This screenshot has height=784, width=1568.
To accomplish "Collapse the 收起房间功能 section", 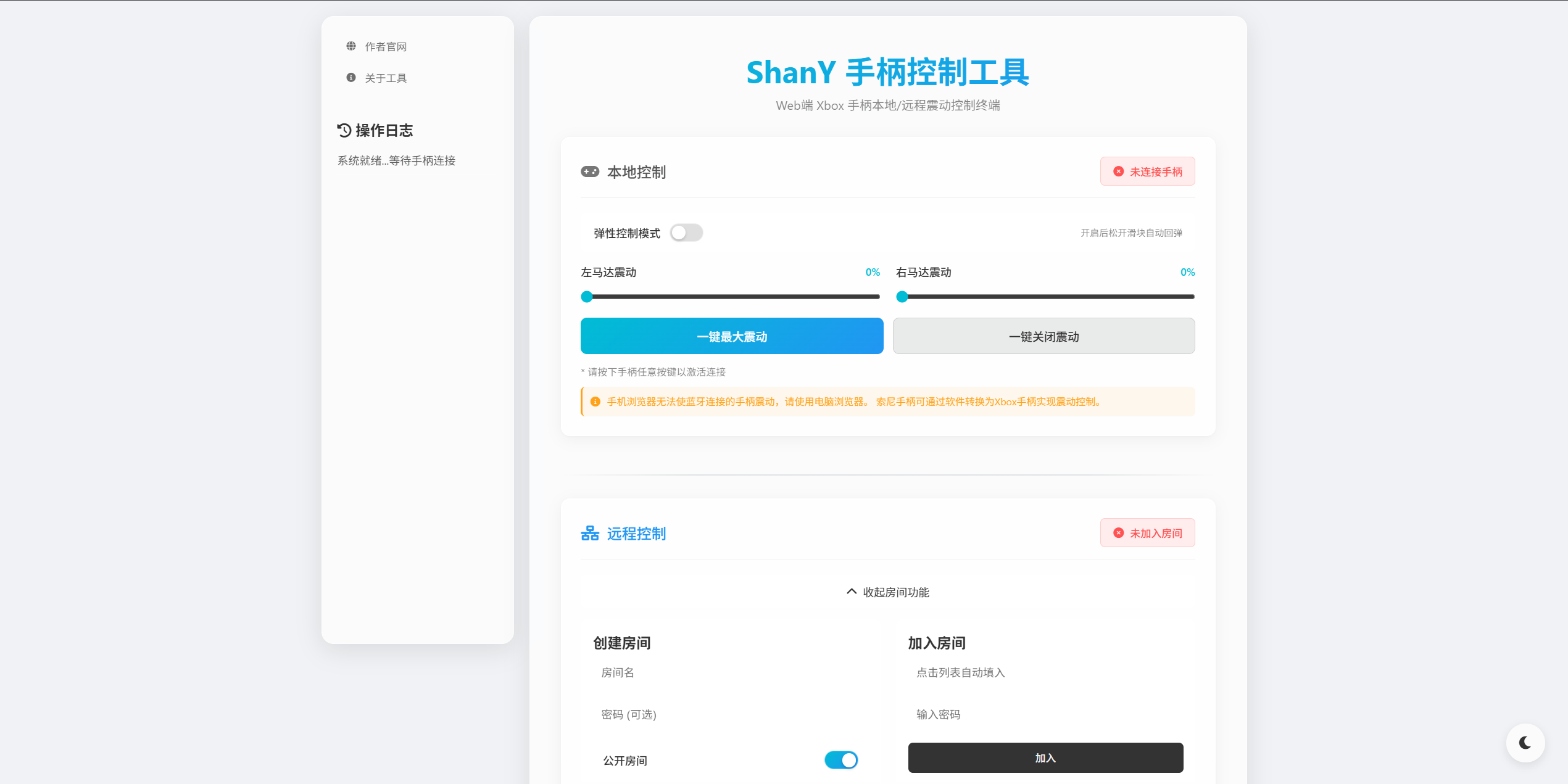I will [x=887, y=592].
